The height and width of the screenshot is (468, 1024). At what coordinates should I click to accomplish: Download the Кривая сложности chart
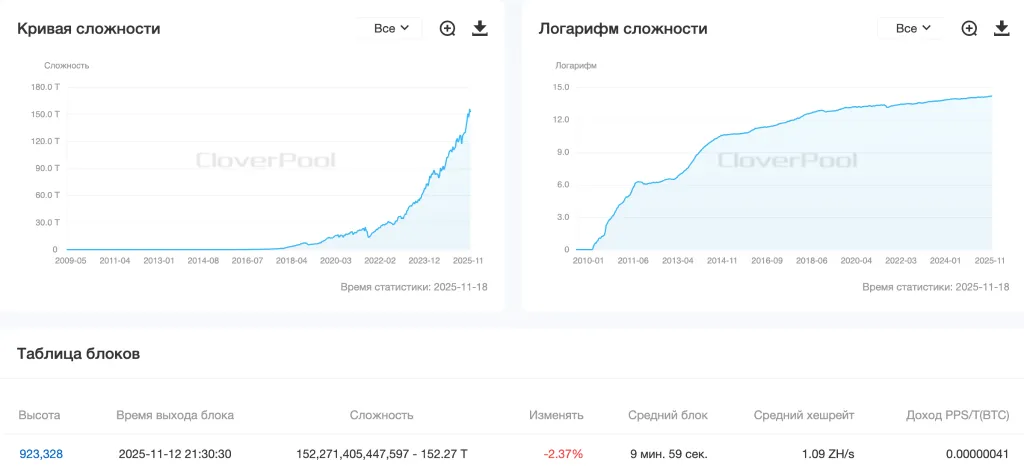[x=480, y=28]
